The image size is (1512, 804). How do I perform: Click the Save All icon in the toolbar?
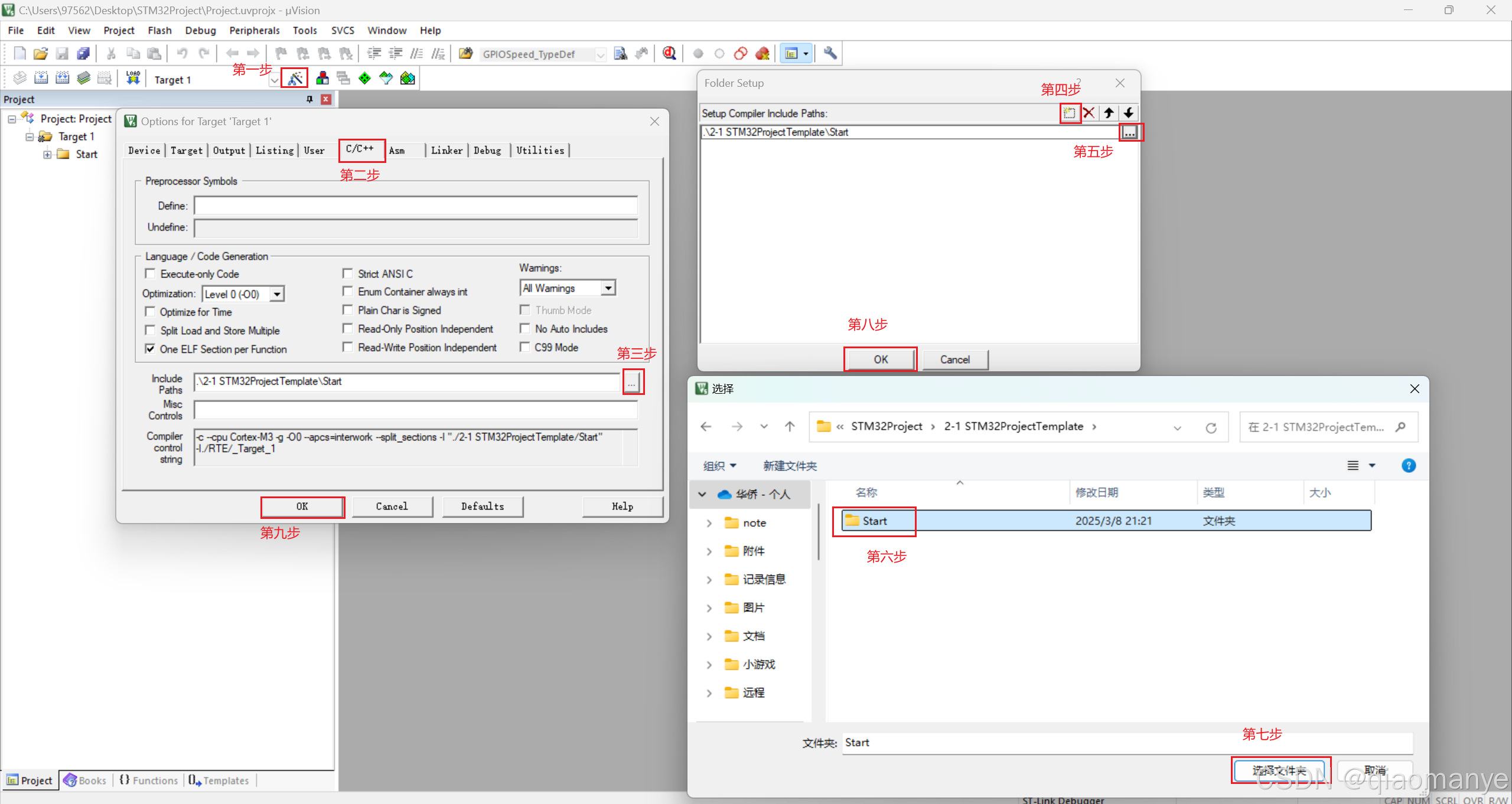[x=83, y=54]
